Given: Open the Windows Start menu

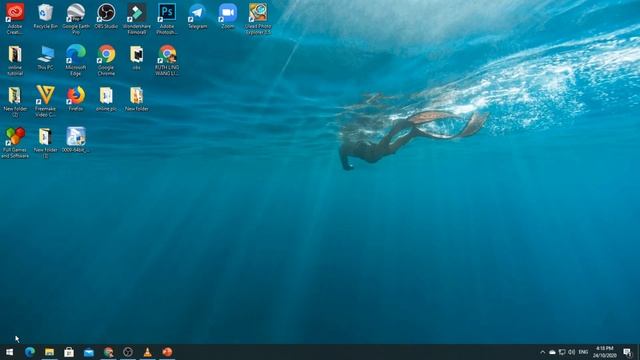Looking at the screenshot, I should point(10,352).
